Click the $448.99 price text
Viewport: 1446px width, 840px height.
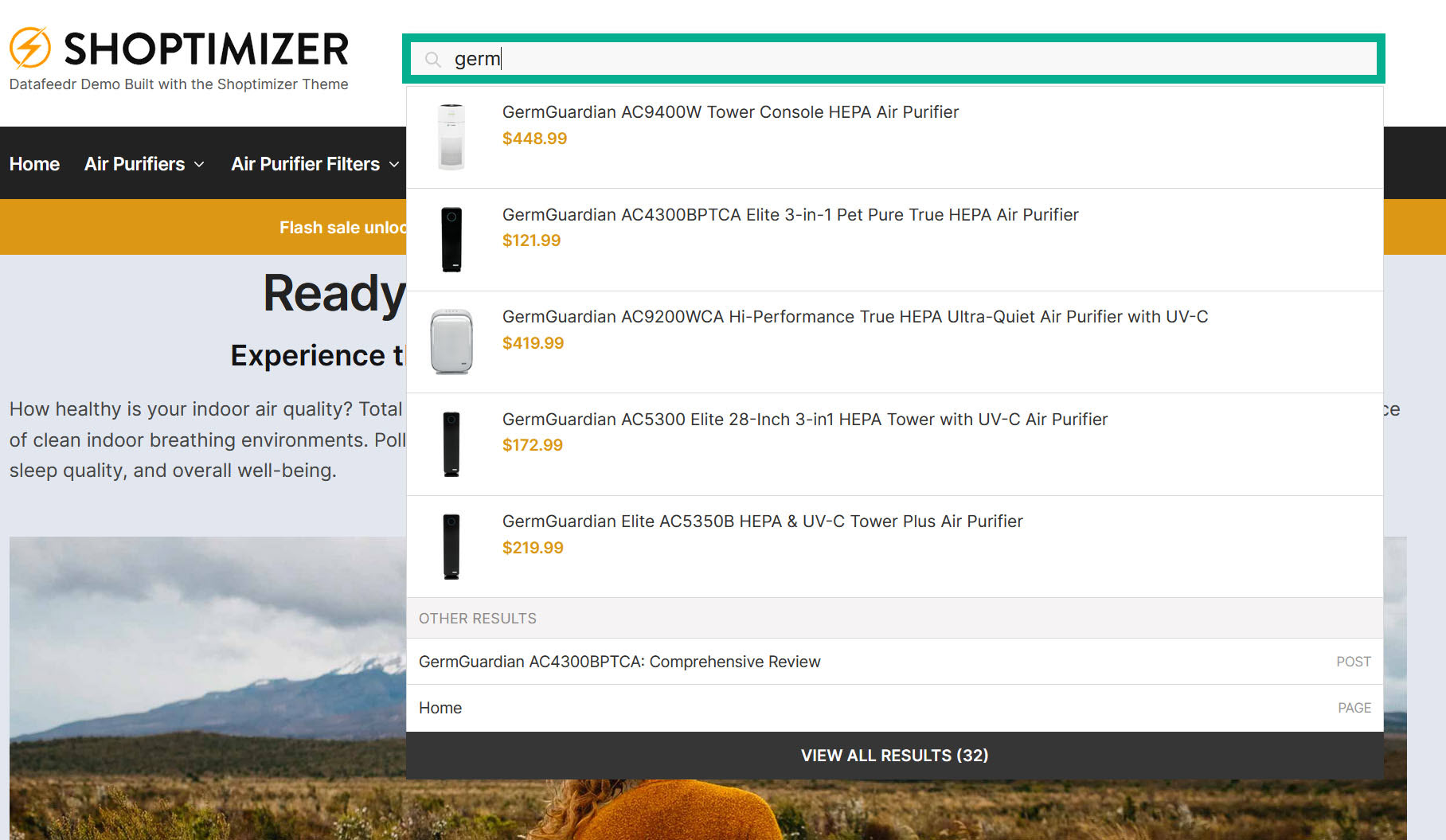point(534,139)
